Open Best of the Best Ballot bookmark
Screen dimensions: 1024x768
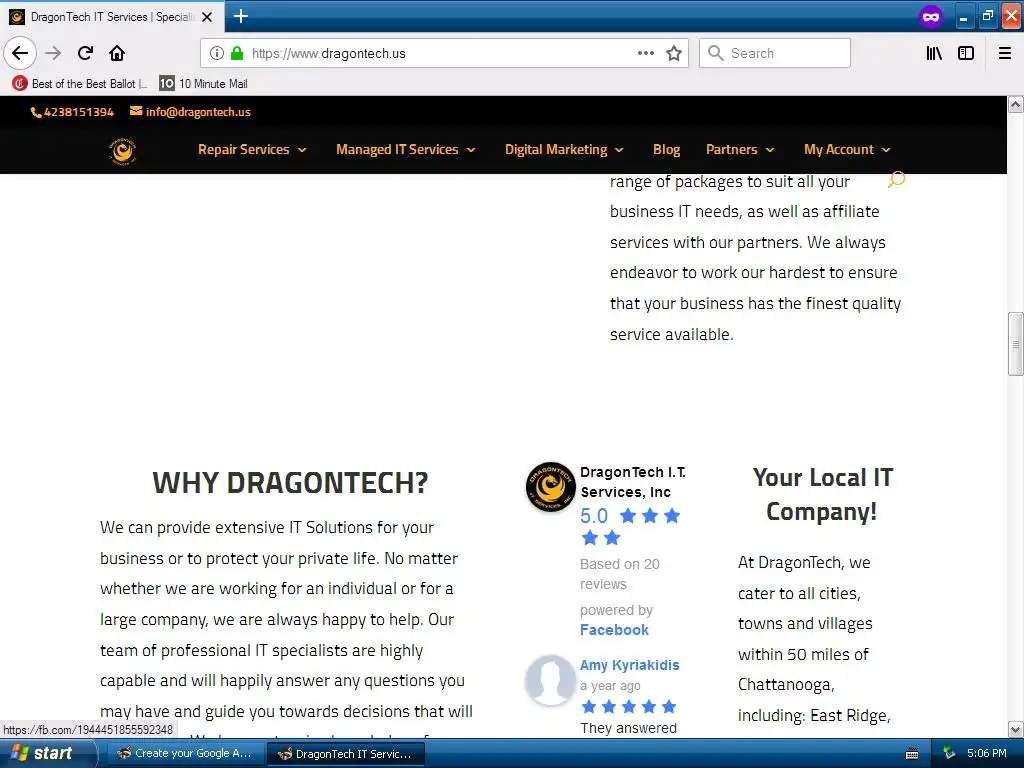[x=80, y=84]
